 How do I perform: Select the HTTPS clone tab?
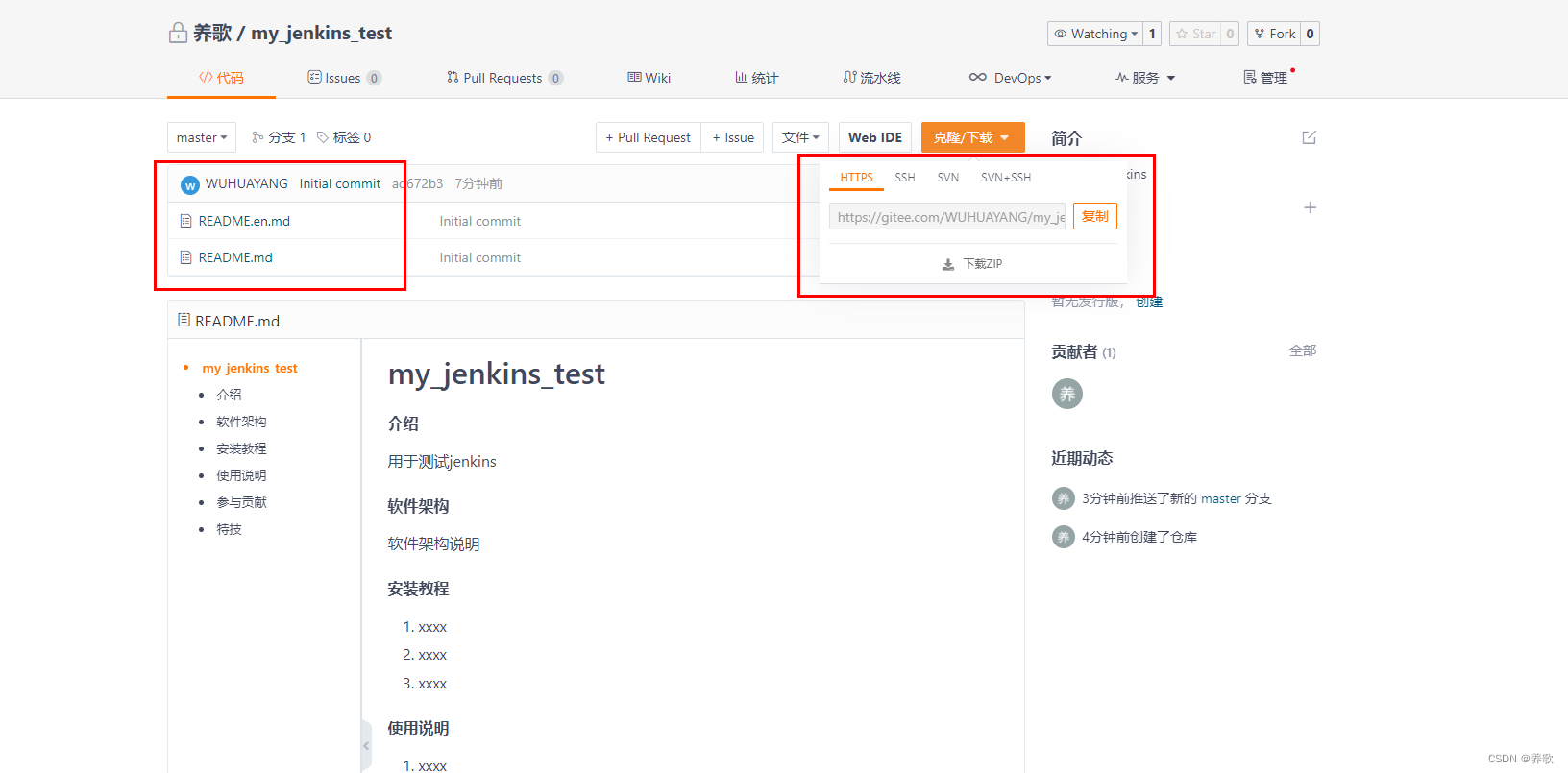(x=856, y=178)
